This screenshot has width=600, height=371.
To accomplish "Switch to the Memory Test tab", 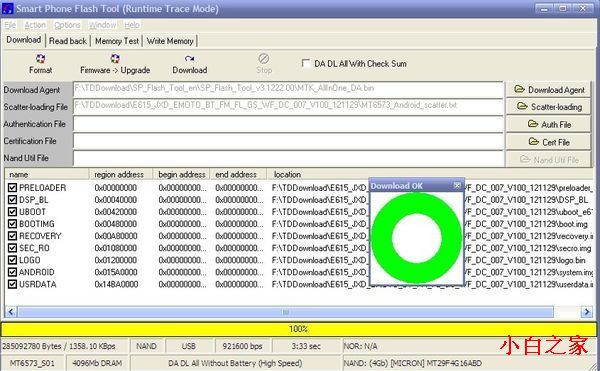I will tap(117, 41).
